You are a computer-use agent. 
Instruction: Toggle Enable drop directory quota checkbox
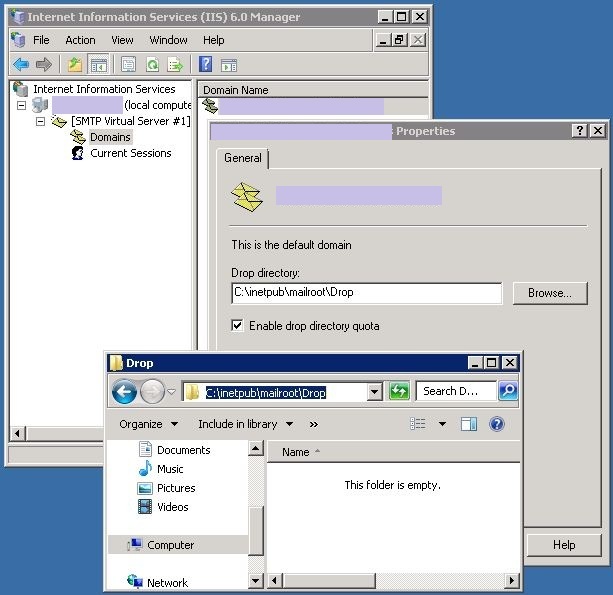237,325
